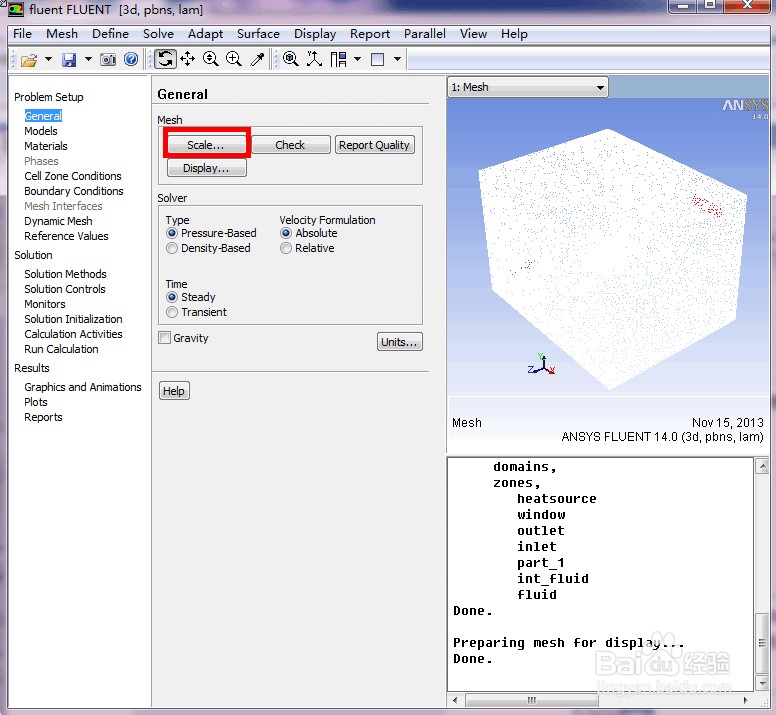Screen dimensions: 776x715
Task: Click the graphics window layout icon
Action: (x=378, y=59)
